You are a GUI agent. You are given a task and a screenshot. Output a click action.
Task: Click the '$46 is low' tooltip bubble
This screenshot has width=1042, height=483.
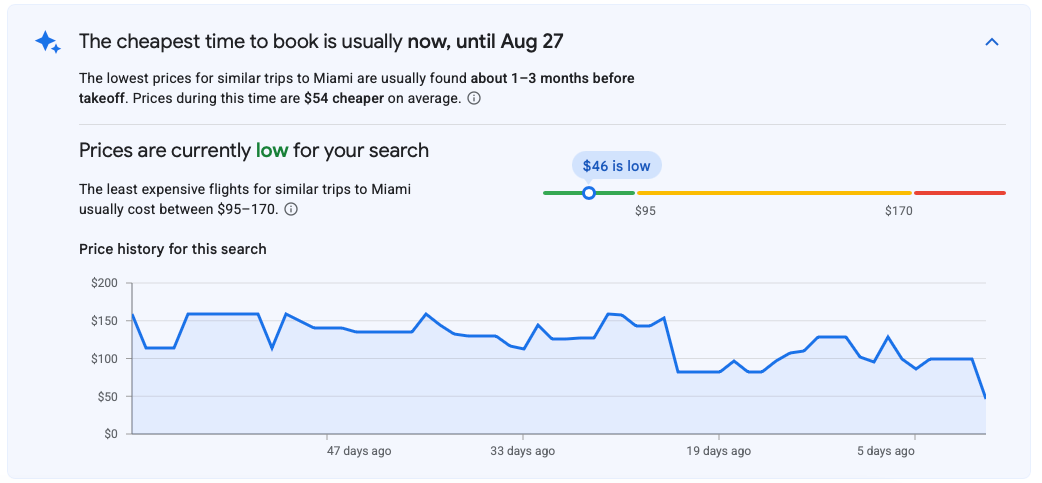[x=617, y=166]
